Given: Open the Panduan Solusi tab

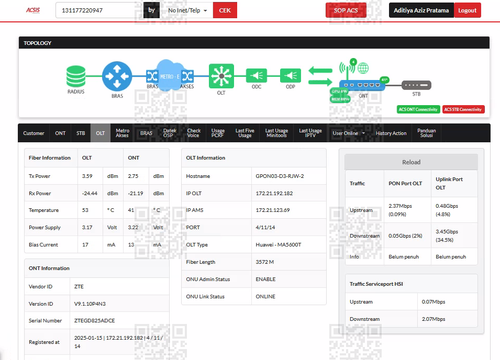Looking at the screenshot, I should (426, 133).
